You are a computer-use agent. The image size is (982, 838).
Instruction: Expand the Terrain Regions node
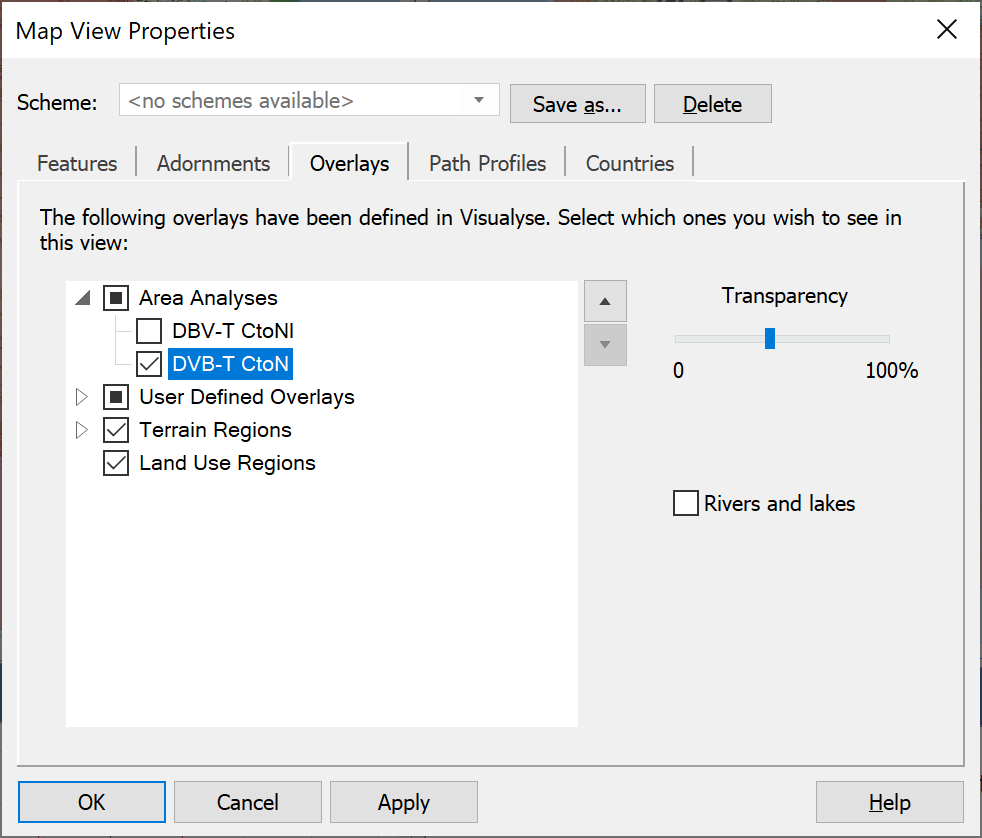pyautogui.click(x=81, y=430)
